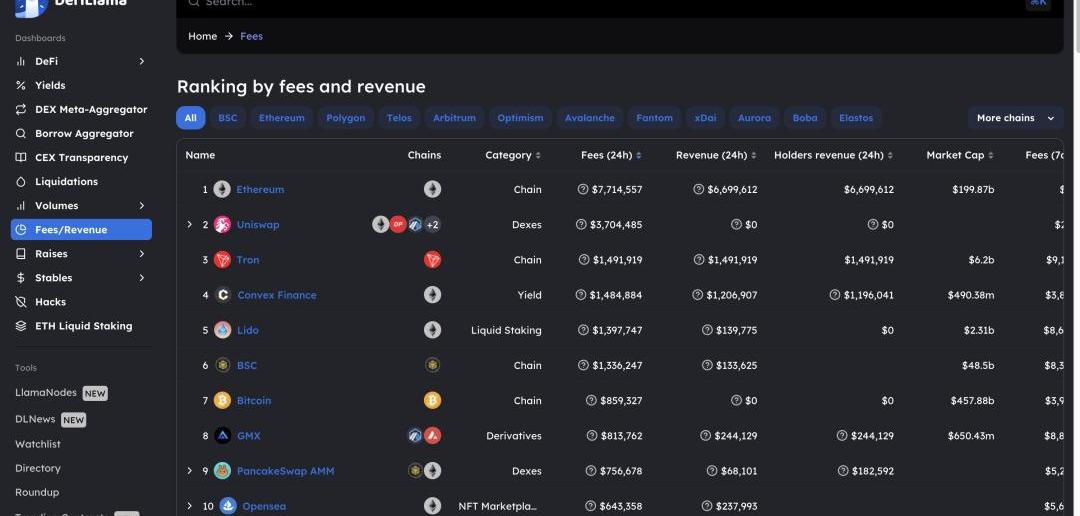Open the More chains dropdown

coord(1014,118)
